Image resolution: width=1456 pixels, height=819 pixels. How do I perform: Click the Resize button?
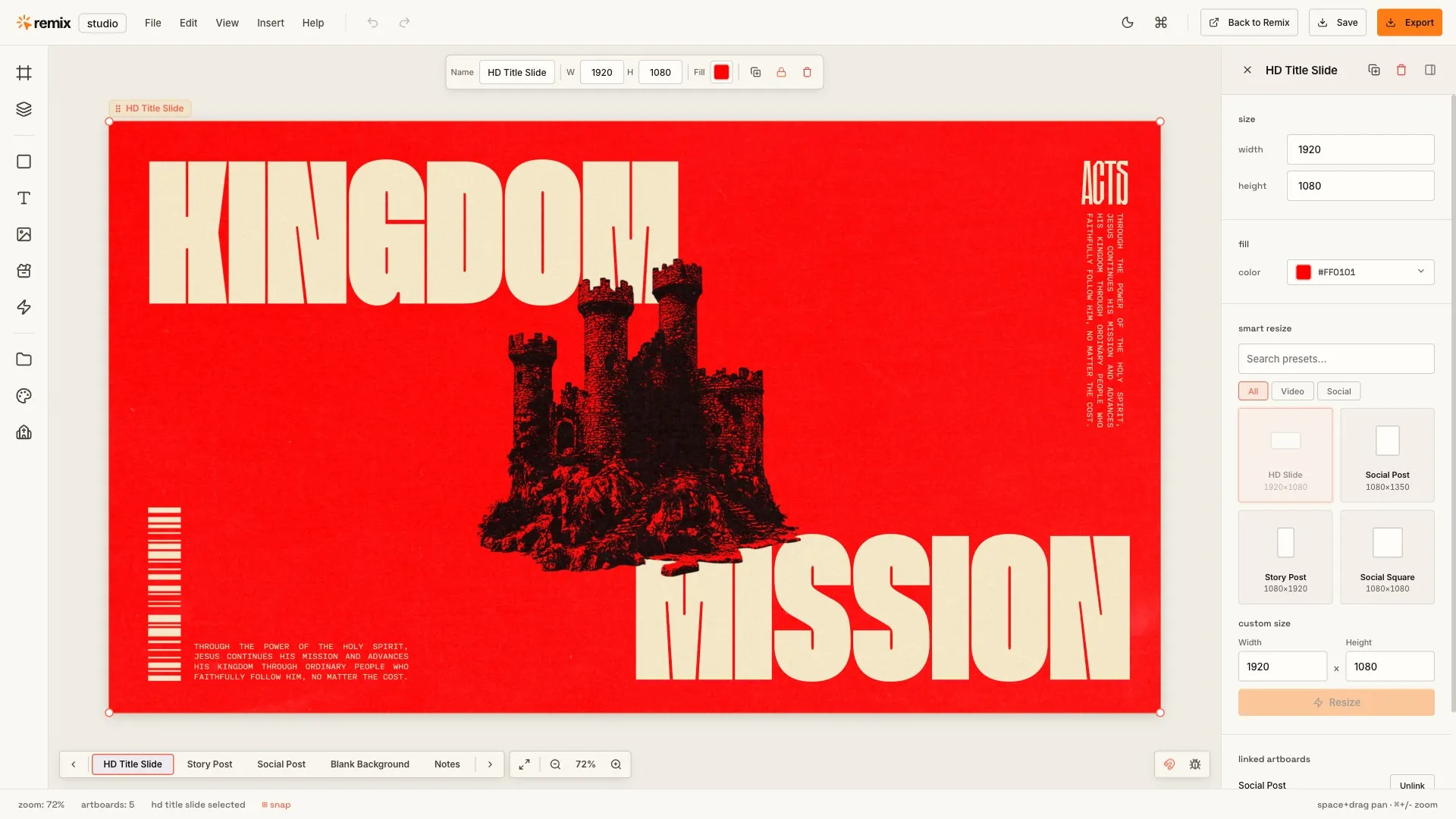[x=1336, y=702]
